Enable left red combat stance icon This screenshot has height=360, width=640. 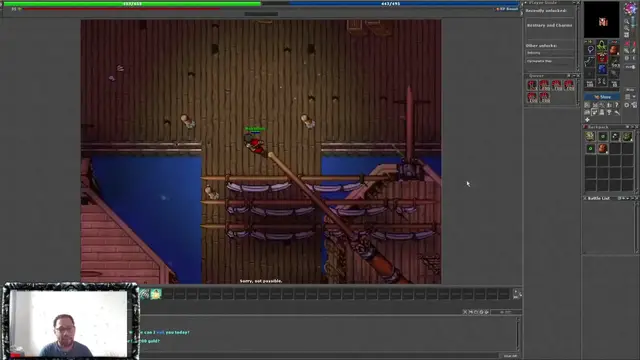(627, 43)
